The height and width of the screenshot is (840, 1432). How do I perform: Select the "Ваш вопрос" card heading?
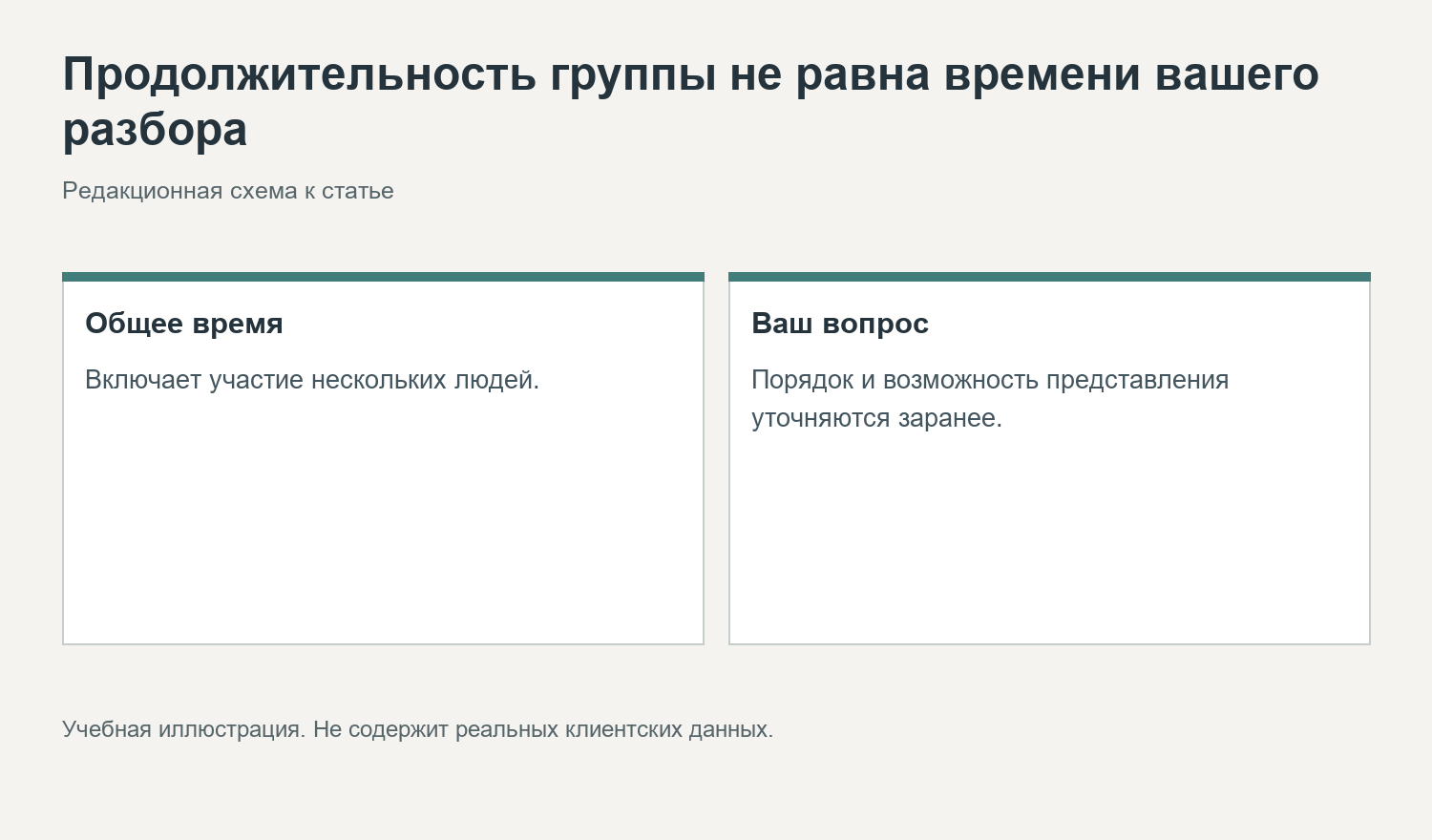pyautogui.click(x=840, y=324)
